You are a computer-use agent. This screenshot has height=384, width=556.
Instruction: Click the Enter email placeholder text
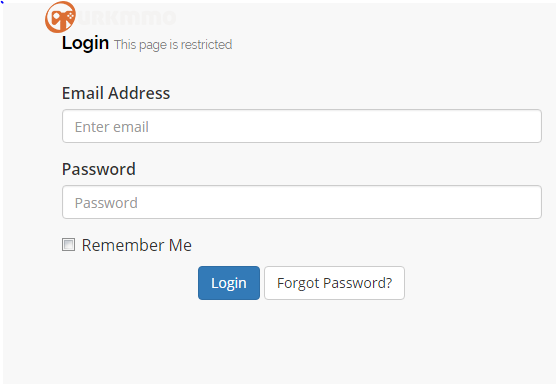[112, 127]
